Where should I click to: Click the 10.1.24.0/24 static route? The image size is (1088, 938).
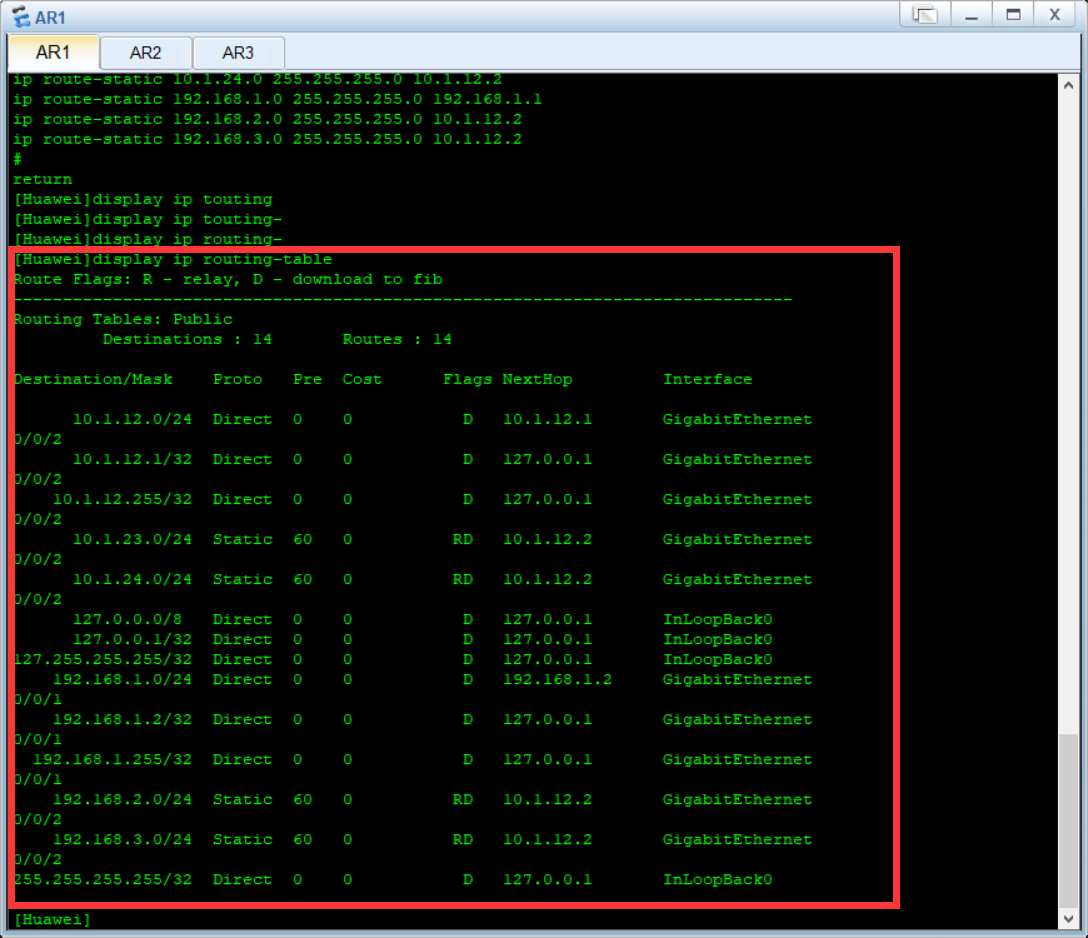coord(132,579)
